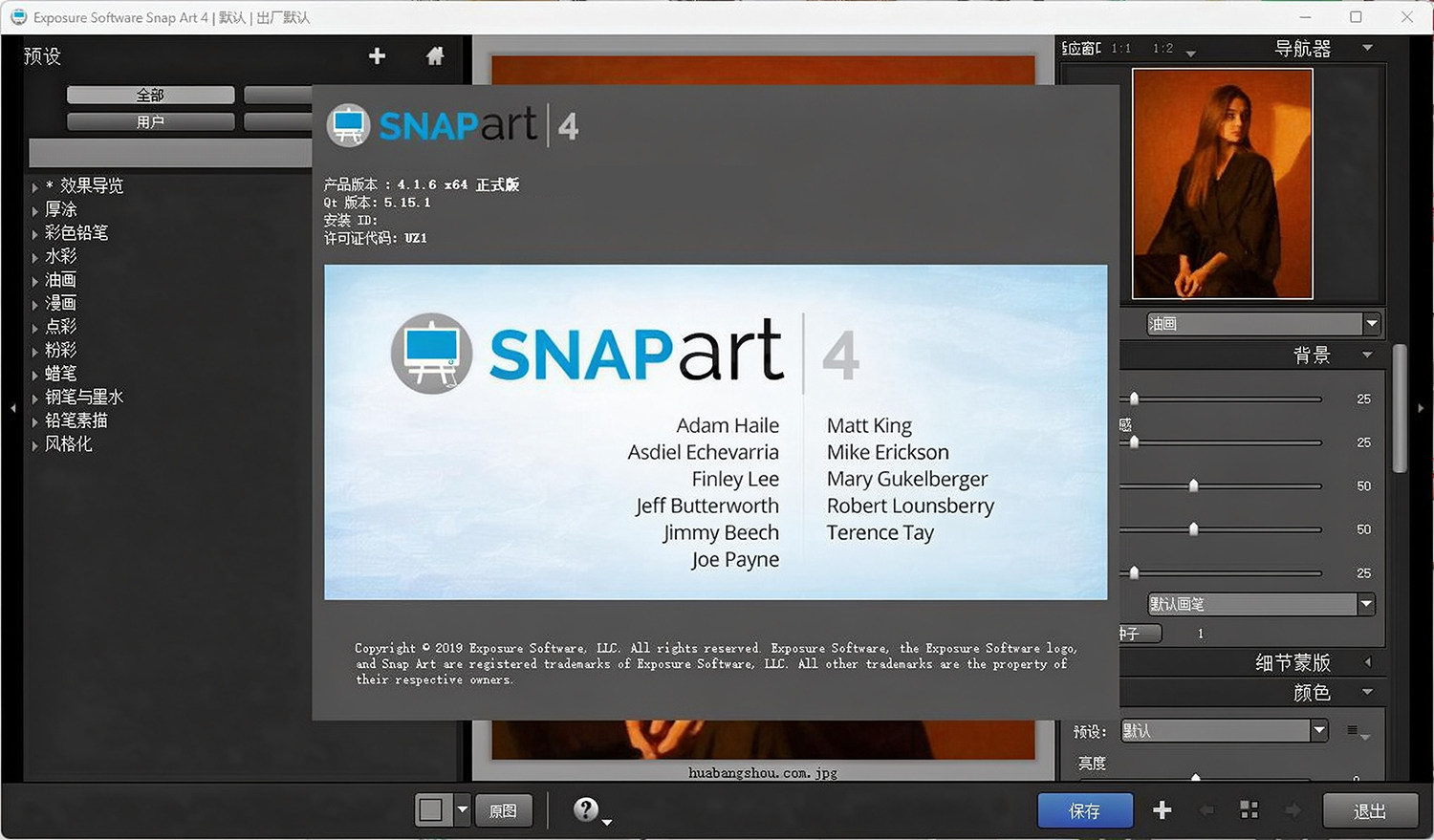Expand the 油画 preset category in the tree
The width and height of the screenshot is (1434, 840).
tap(34, 281)
